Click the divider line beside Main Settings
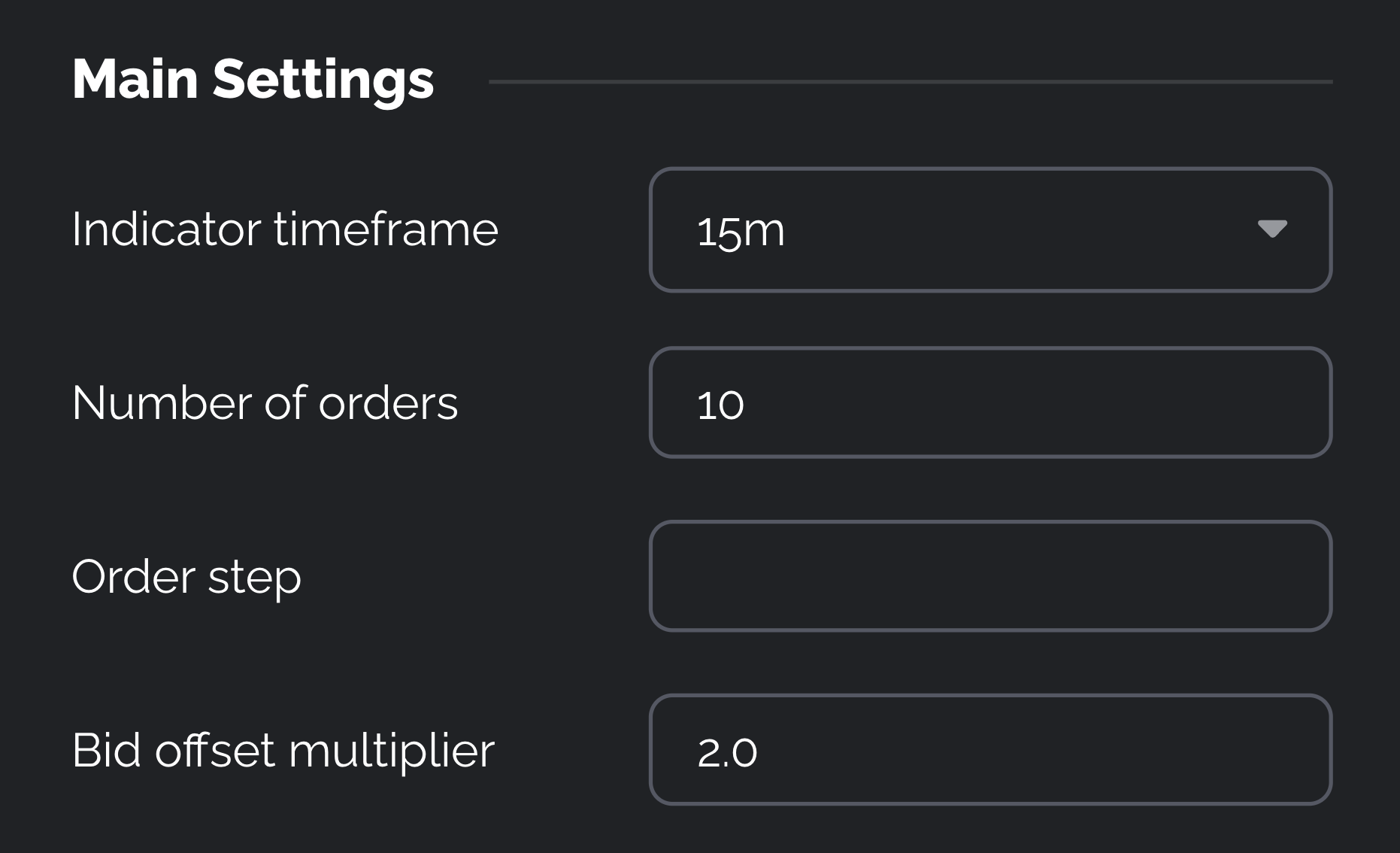 (x=910, y=81)
